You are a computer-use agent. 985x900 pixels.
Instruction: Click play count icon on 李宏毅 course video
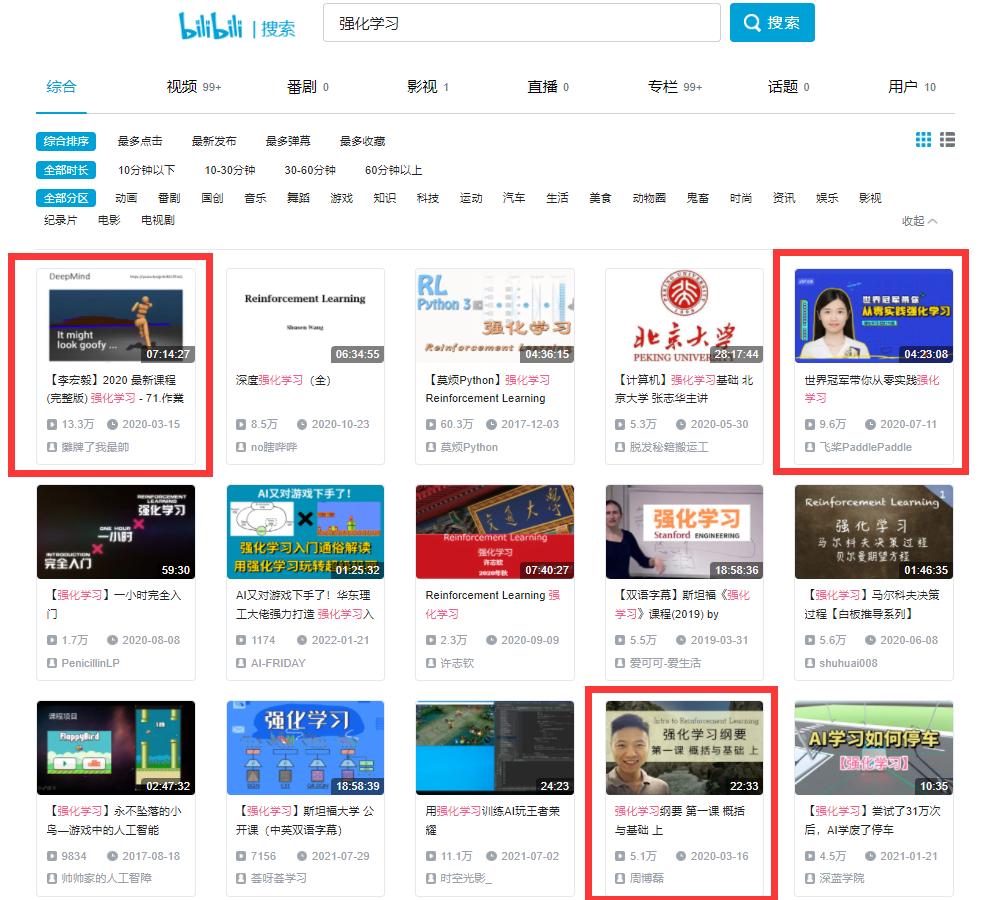[52, 425]
